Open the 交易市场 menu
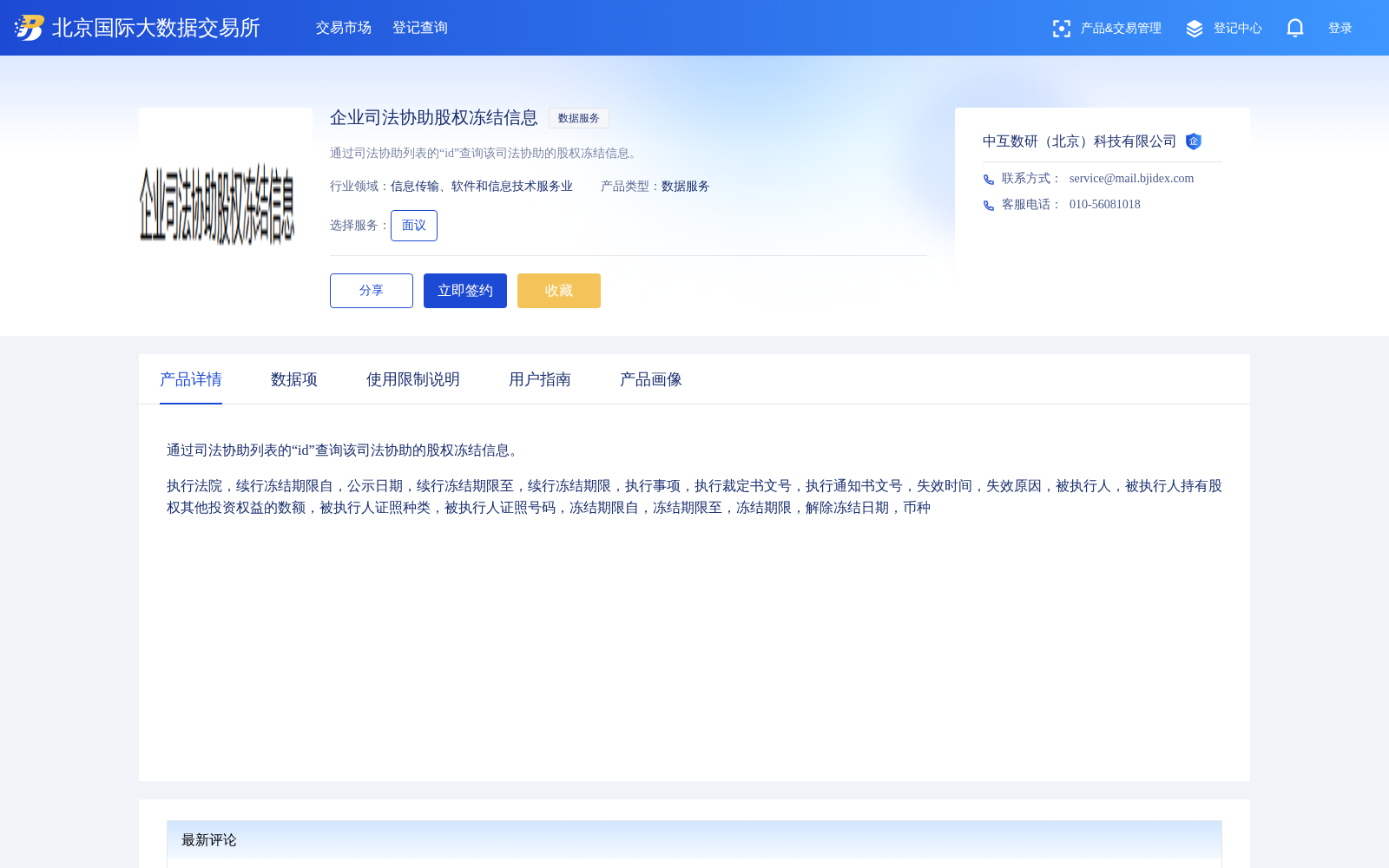 pos(344,28)
